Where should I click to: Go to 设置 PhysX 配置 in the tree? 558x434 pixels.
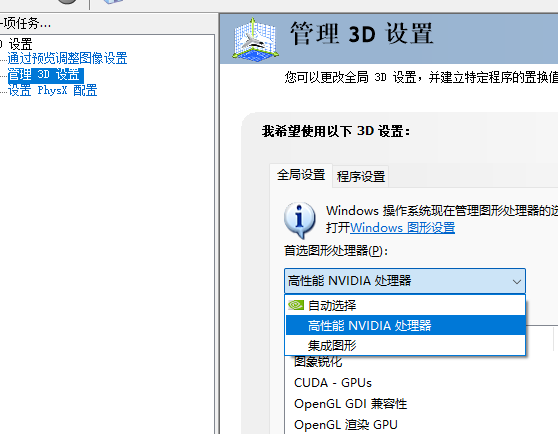[52, 90]
